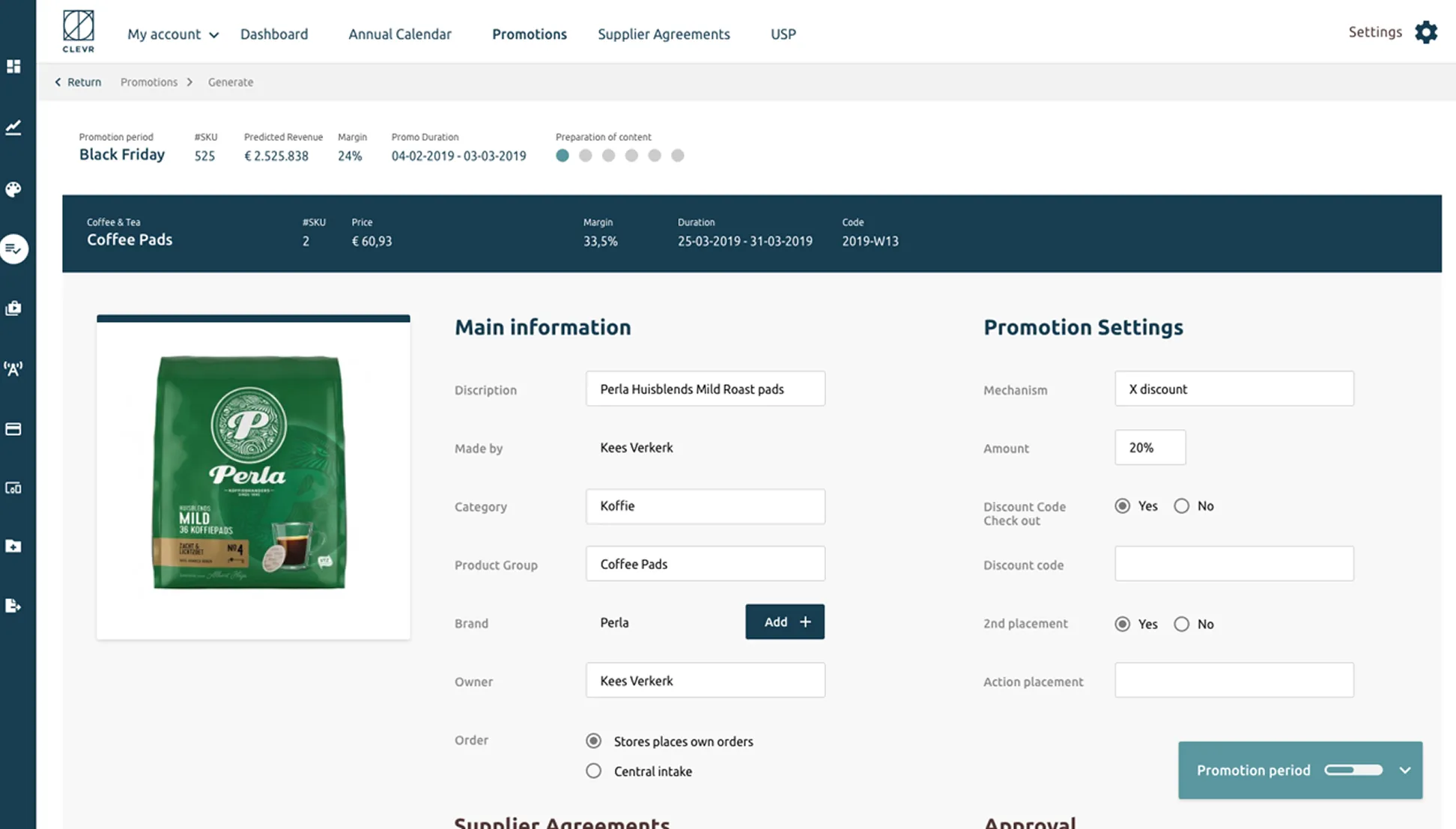
Task: Select Yes for Discount Code Check out
Action: tap(1122, 506)
